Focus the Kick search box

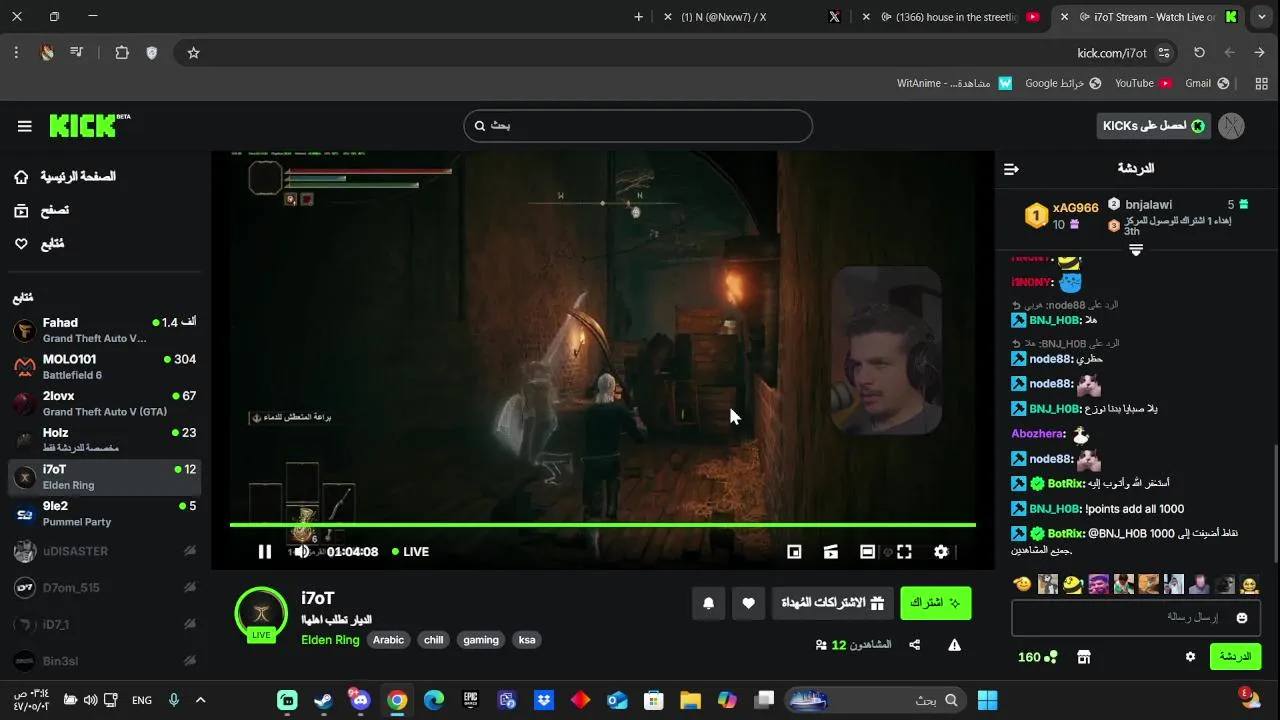pyautogui.click(x=638, y=126)
